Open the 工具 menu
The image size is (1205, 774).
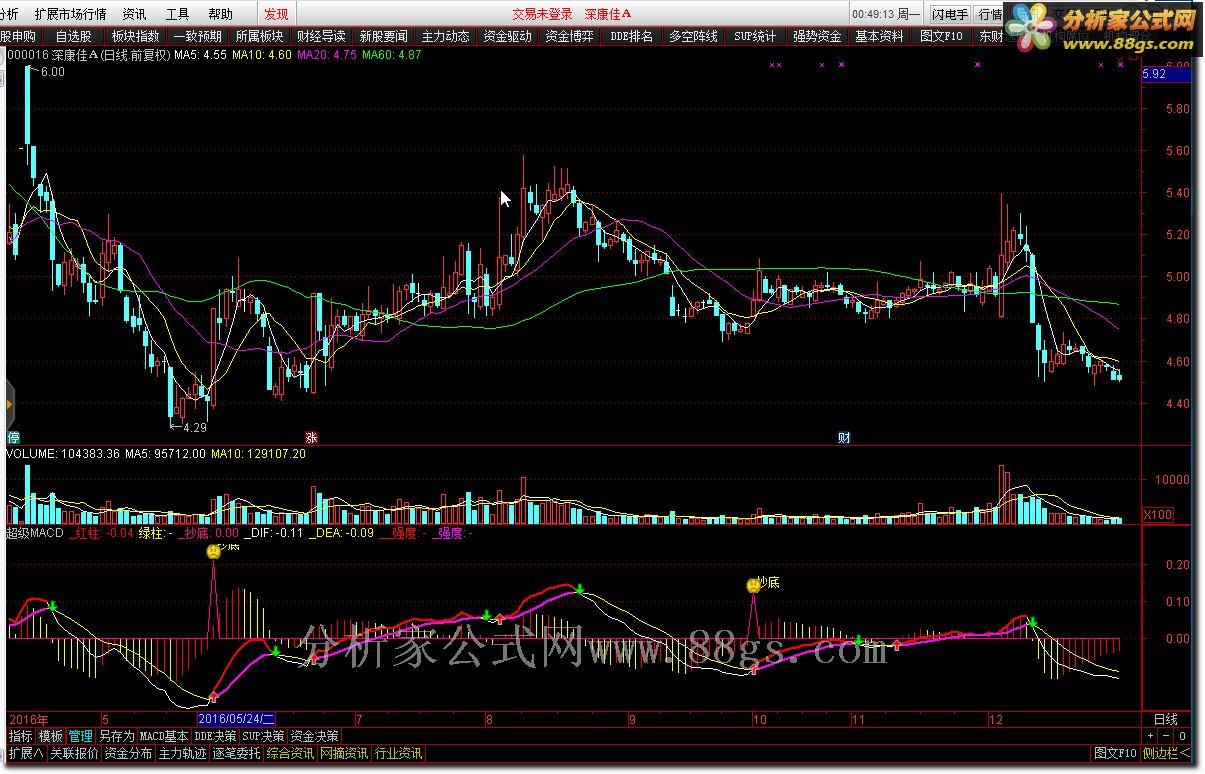pos(177,14)
